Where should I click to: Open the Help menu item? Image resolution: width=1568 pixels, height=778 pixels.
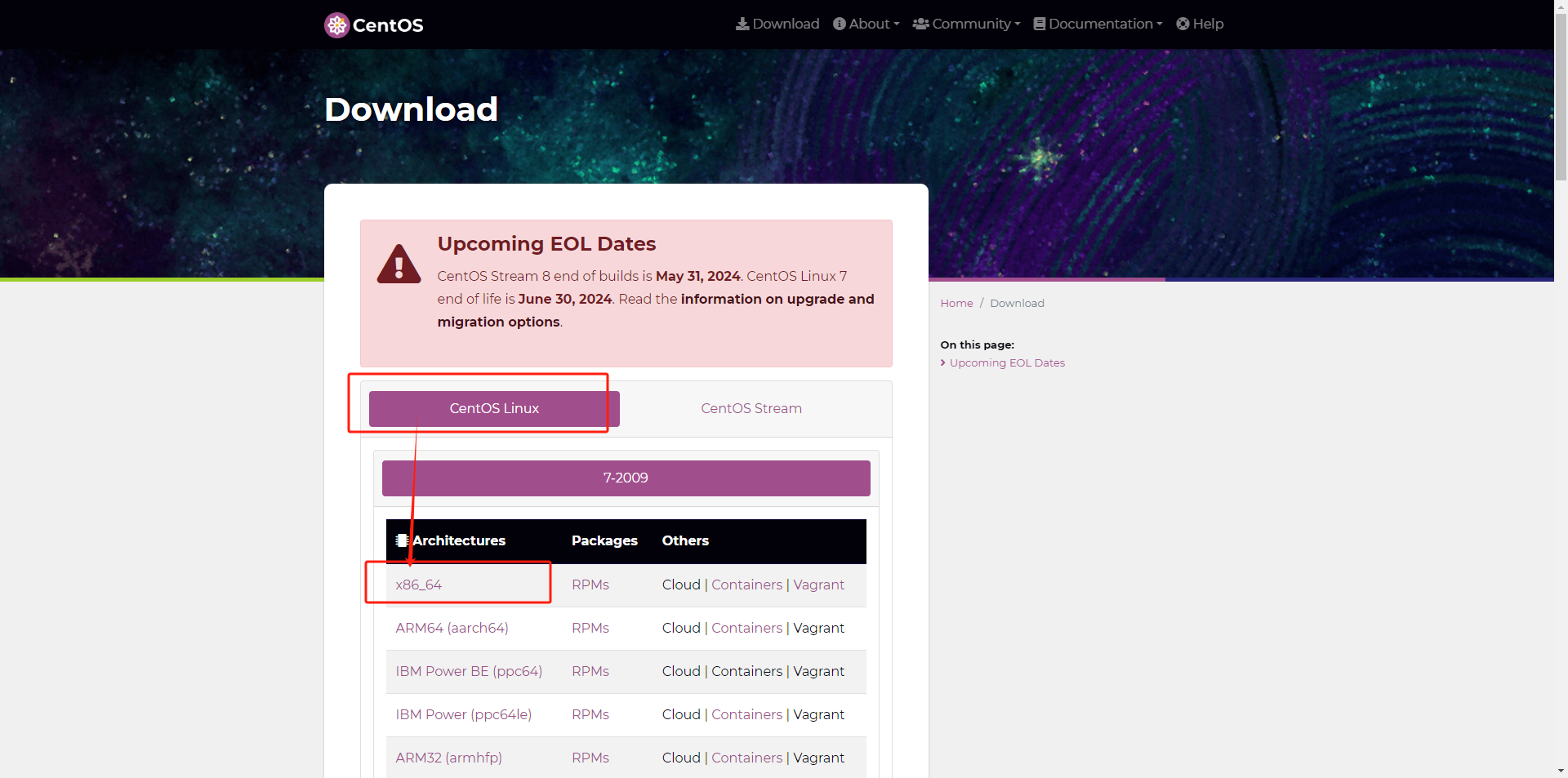(x=1200, y=24)
